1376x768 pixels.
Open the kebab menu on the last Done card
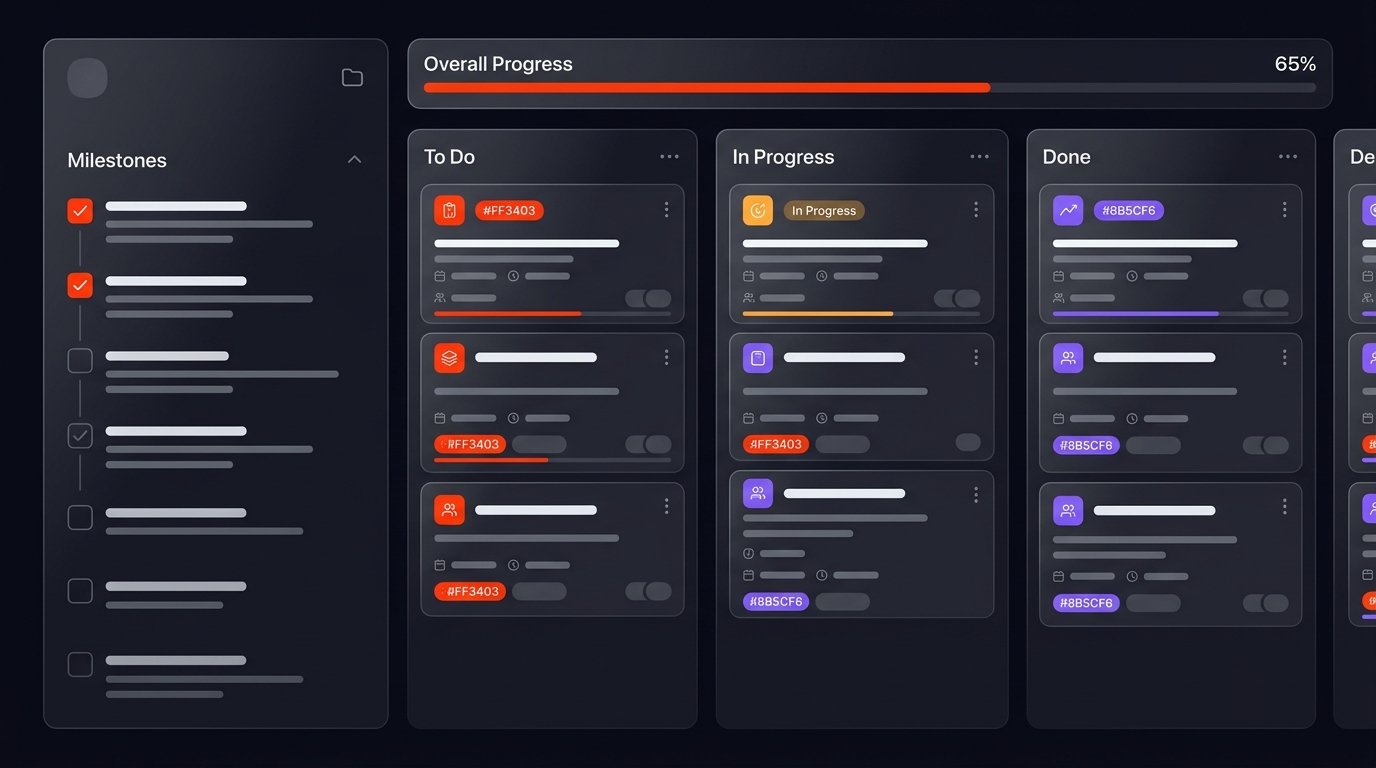(x=1285, y=507)
